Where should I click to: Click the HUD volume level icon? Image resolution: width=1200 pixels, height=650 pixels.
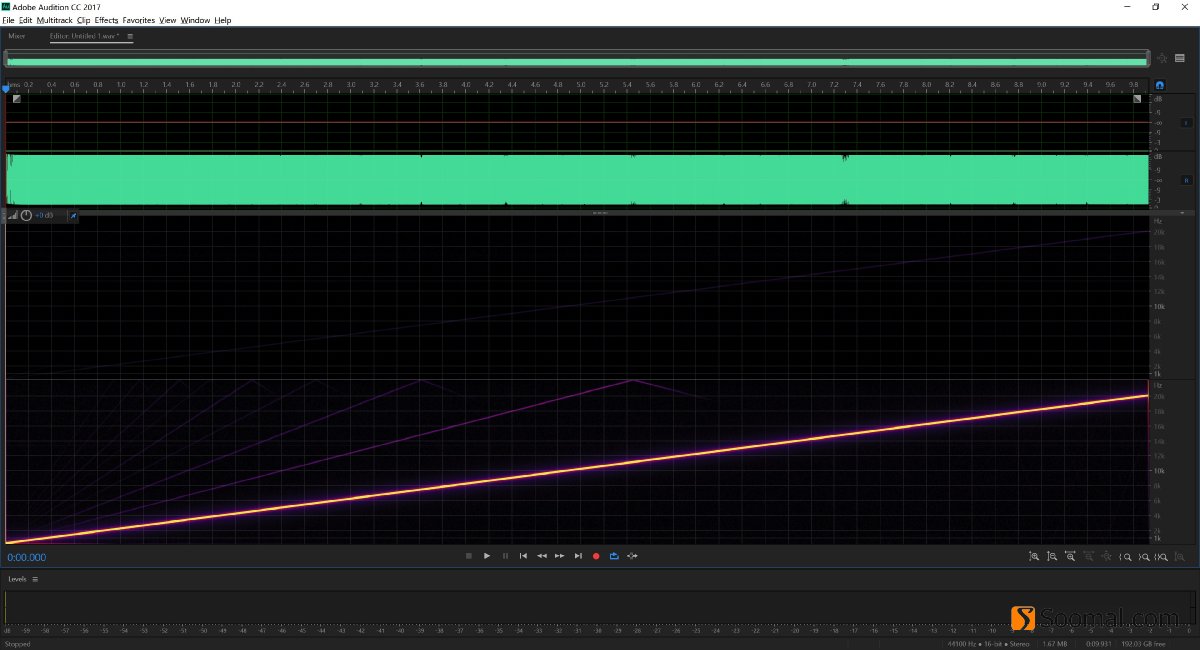(x=13, y=215)
